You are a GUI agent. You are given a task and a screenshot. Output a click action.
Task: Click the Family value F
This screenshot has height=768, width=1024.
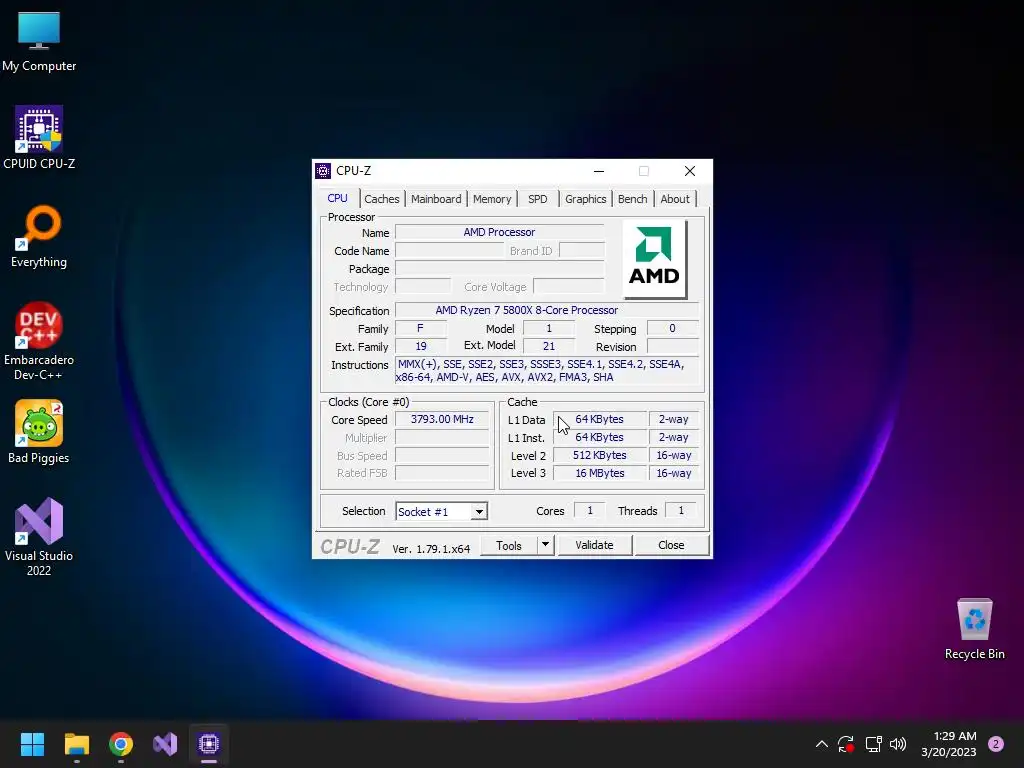[421, 328]
